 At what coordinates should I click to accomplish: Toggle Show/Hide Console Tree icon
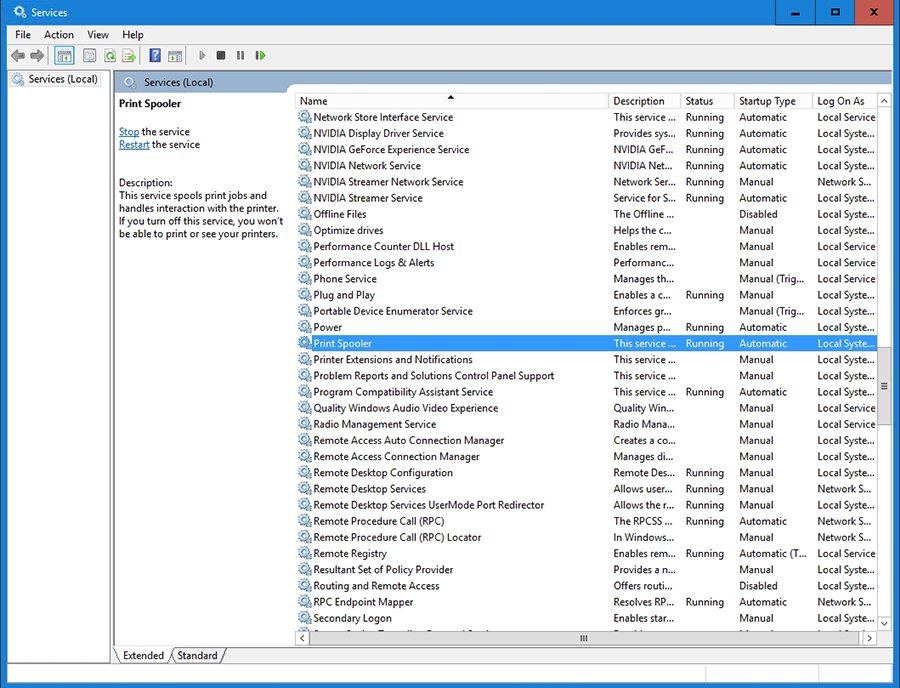point(64,56)
